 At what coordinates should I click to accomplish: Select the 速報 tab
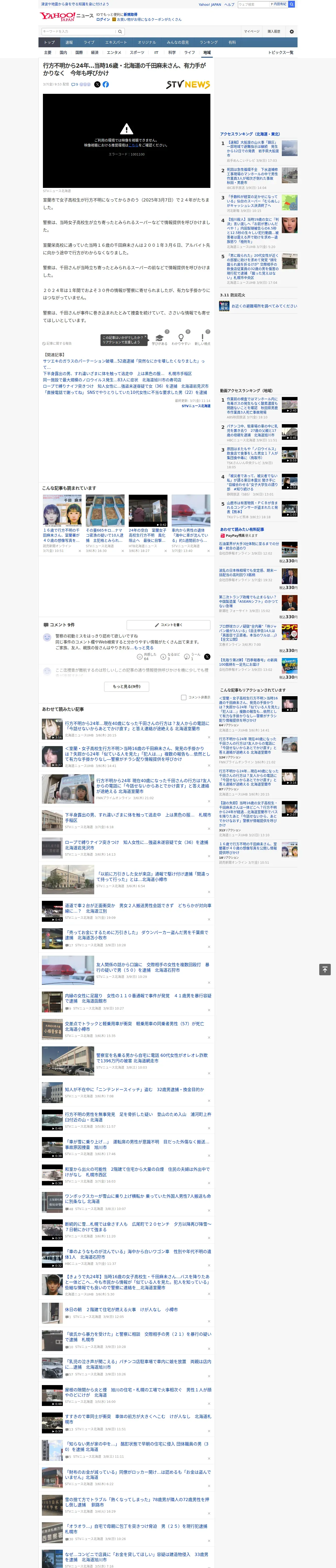click(69, 42)
